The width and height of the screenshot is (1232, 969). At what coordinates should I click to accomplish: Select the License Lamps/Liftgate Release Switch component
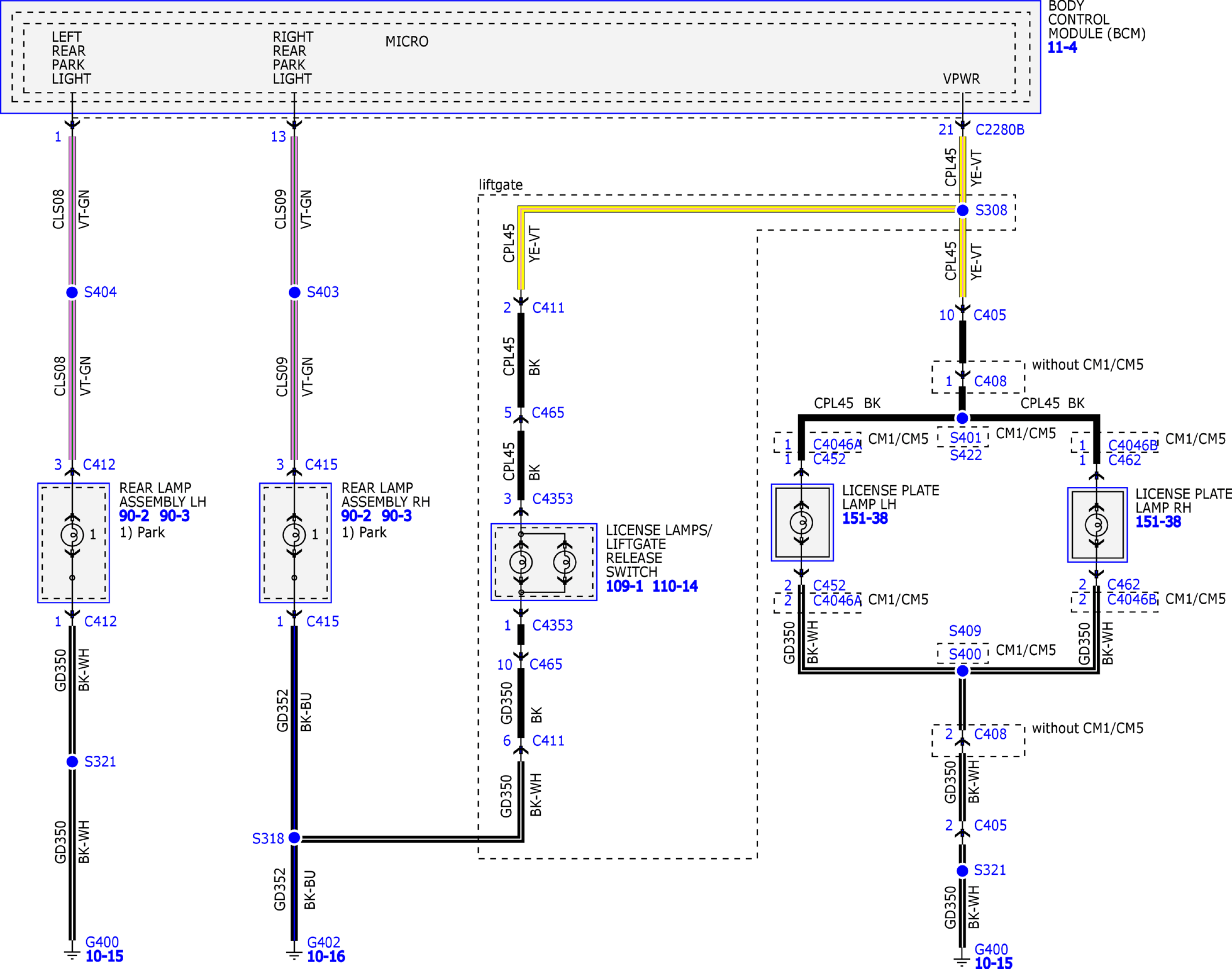pyautogui.click(x=544, y=562)
